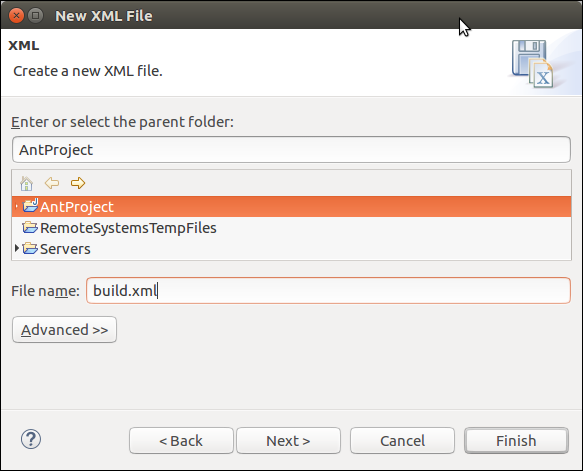This screenshot has height=471, width=583.
Task: Click the Servers folder icon
Action: tap(30, 248)
